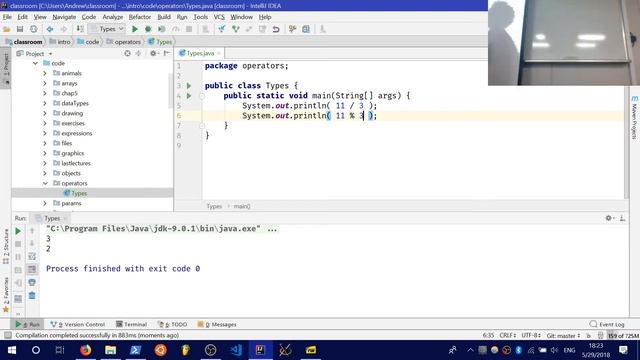The height and width of the screenshot is (360, 640).
Task: Open the Analyze menu
Action: tap(113, 17)
